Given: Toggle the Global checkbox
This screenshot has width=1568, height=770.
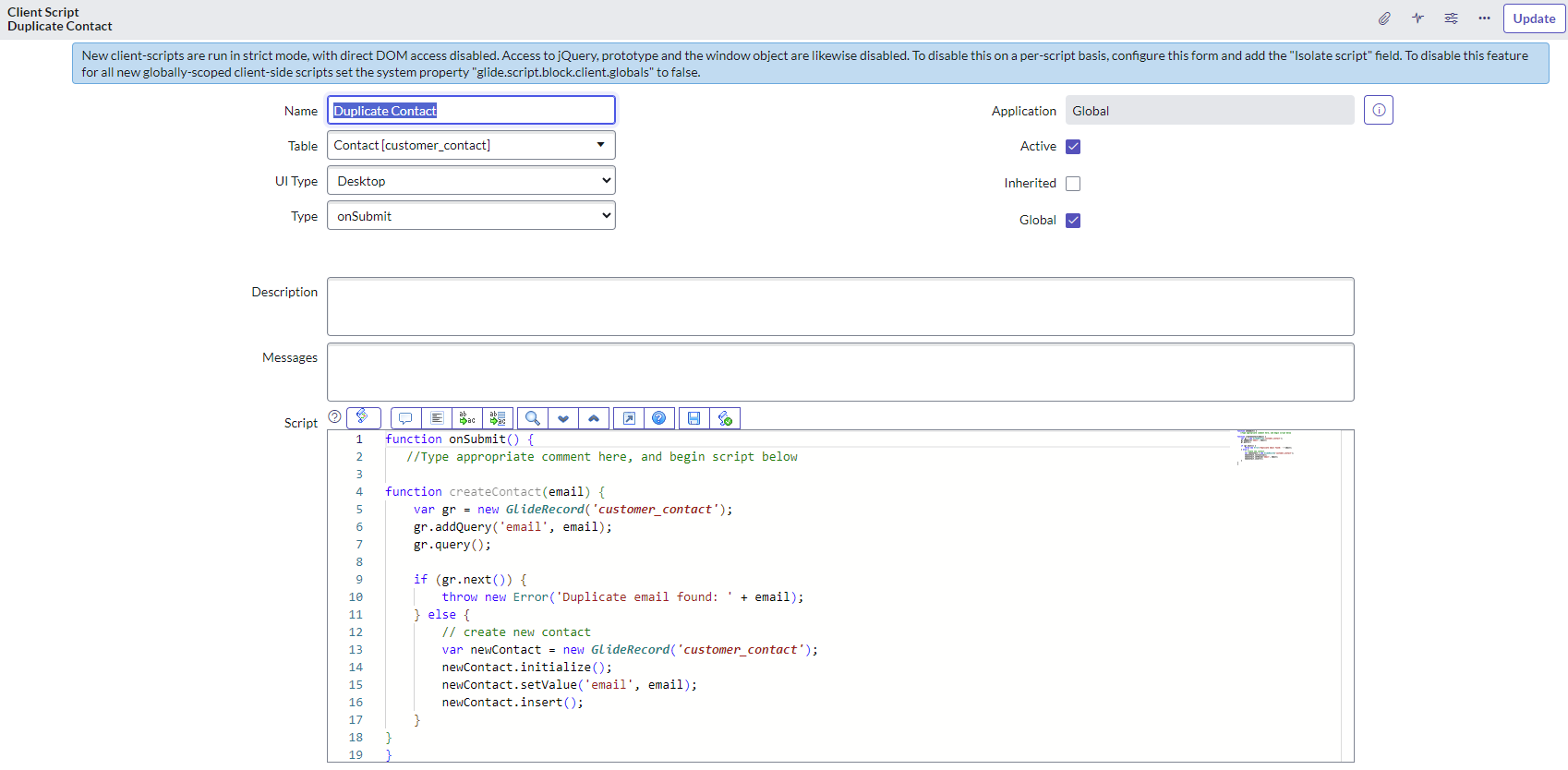Looking at the screenshot, I should click(x=1073, y=221).
